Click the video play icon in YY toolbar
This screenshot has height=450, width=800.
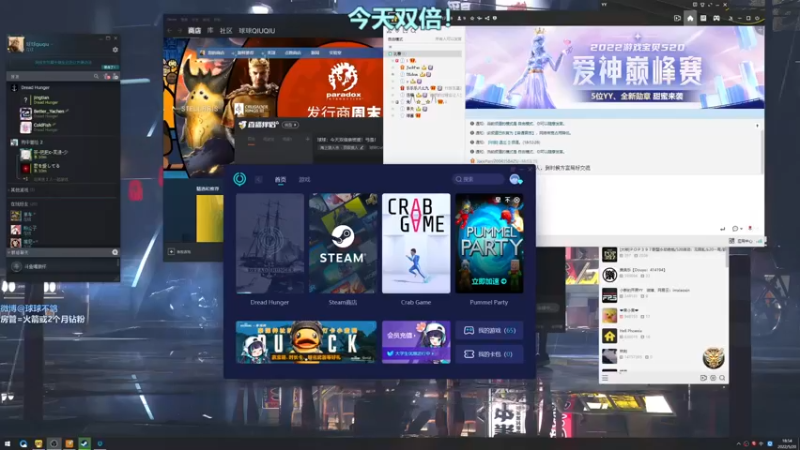[x=677, y=18]
